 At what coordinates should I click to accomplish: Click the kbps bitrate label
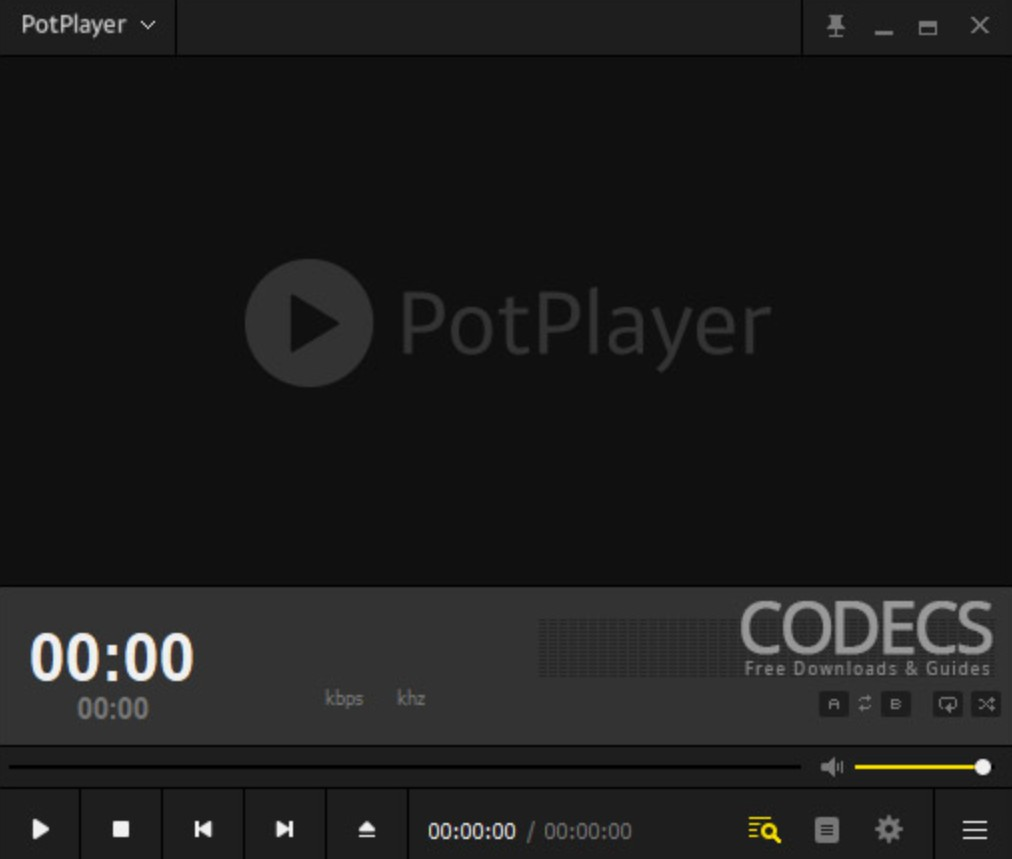click(344, 698)
